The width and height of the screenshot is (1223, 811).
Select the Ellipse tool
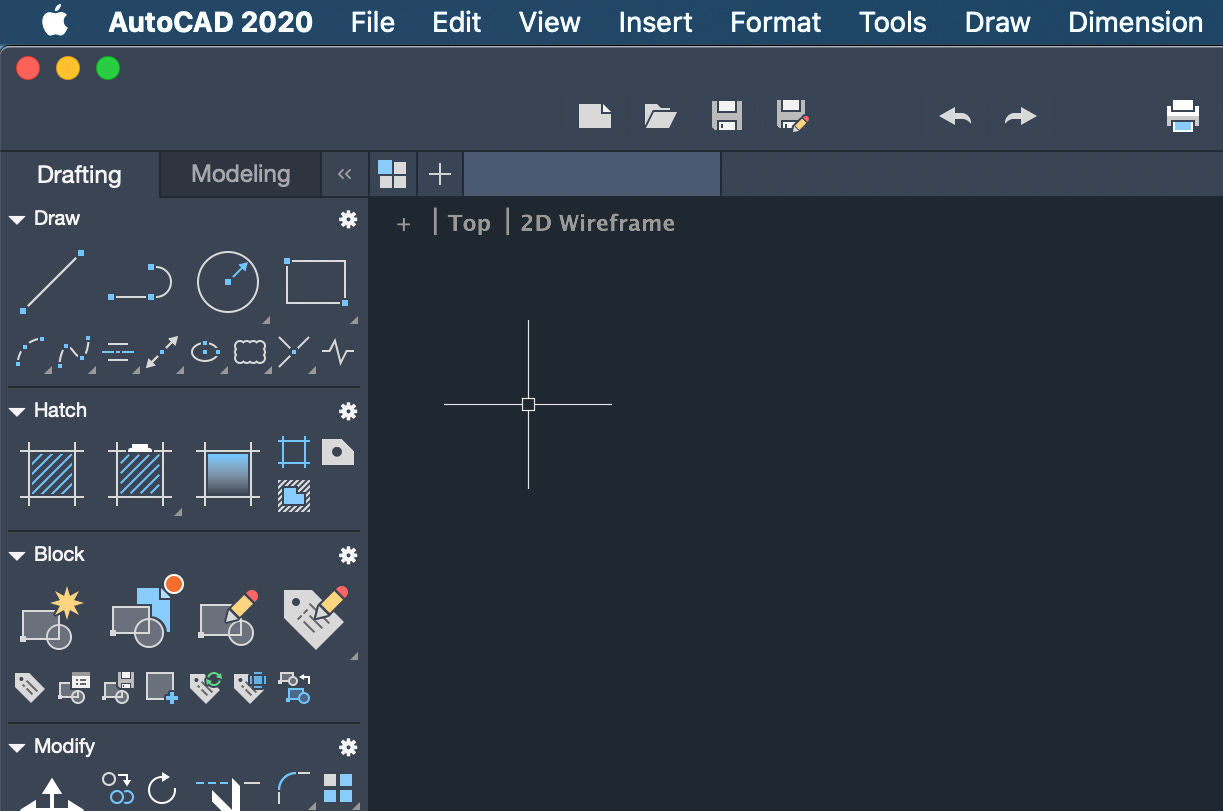coord(205,352)
